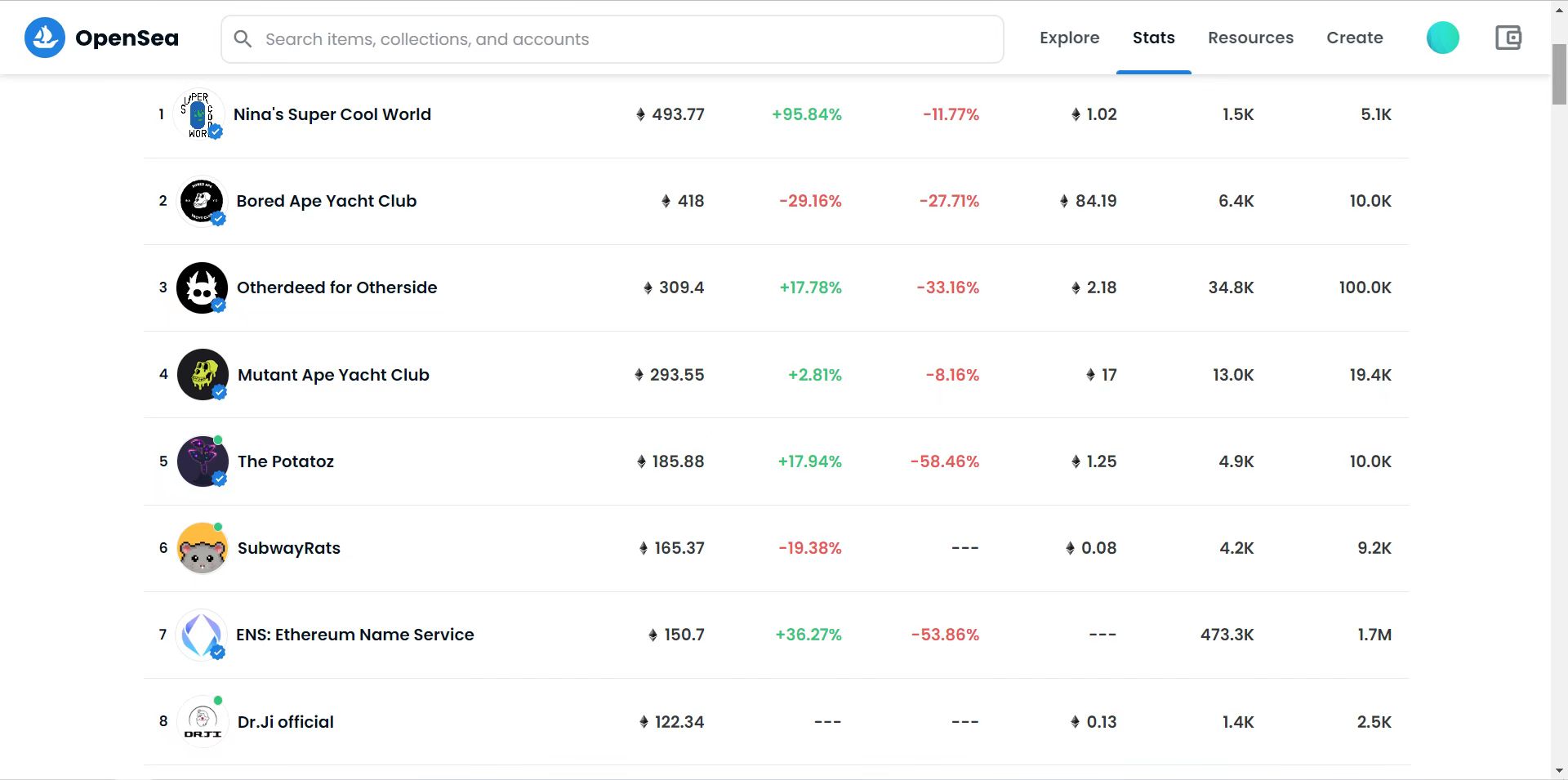Image resolution: width=1568 pixels, height=780 pixels.
Task: Click the +36.27% change value
Action: (808, 635)
